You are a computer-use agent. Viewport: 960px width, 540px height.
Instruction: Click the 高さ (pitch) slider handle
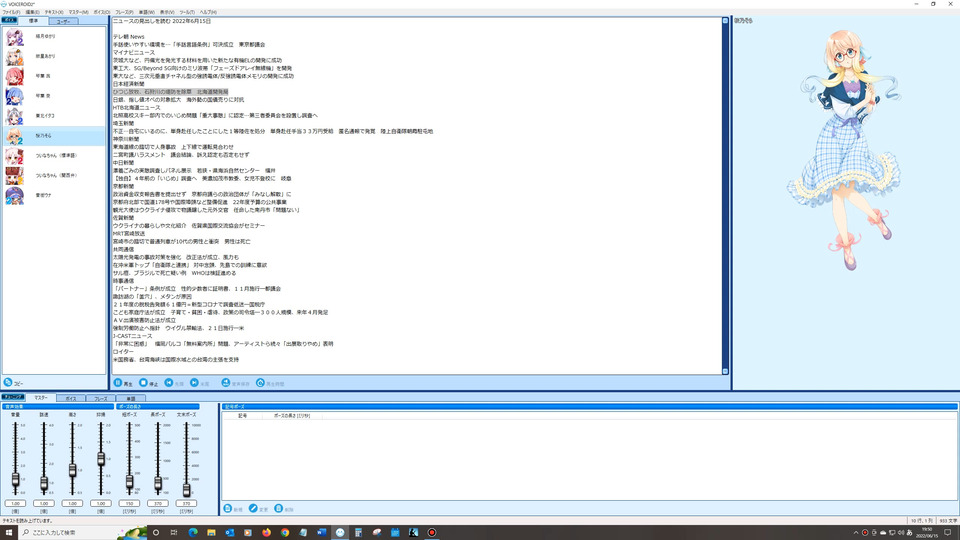pyautogui.click(x=72, y=470)
